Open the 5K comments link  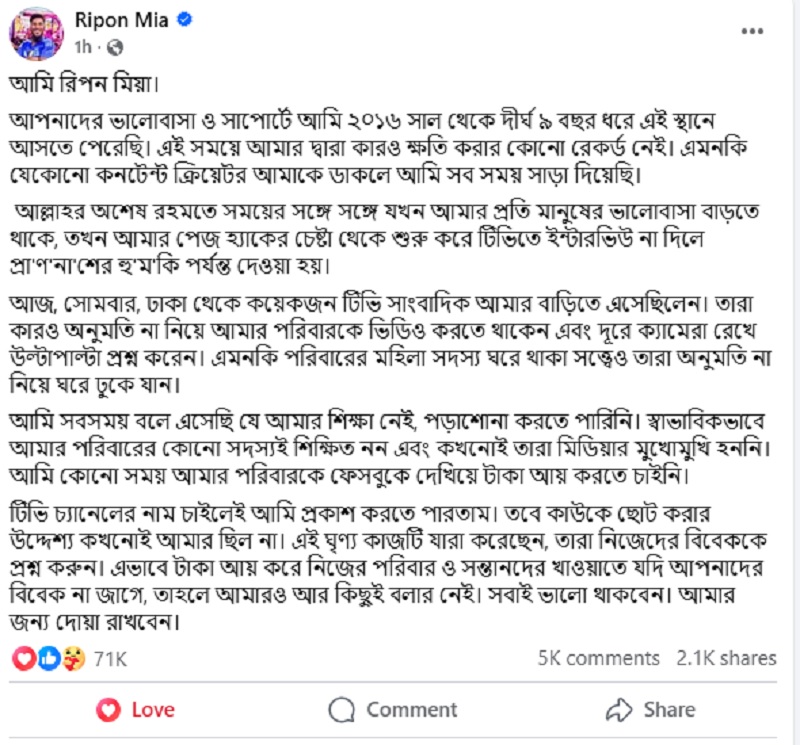click(598, 658)
